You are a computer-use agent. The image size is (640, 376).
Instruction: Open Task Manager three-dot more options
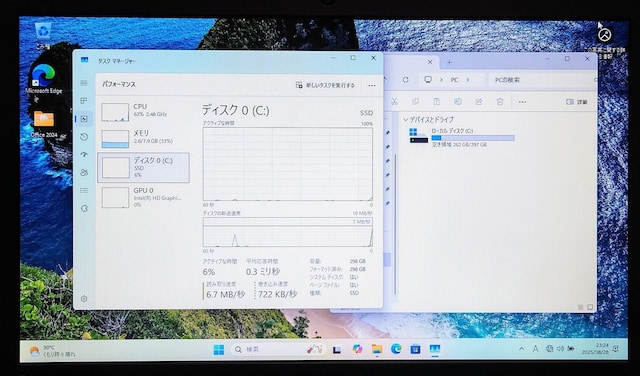pyautogui.click(x=372, y=85)
